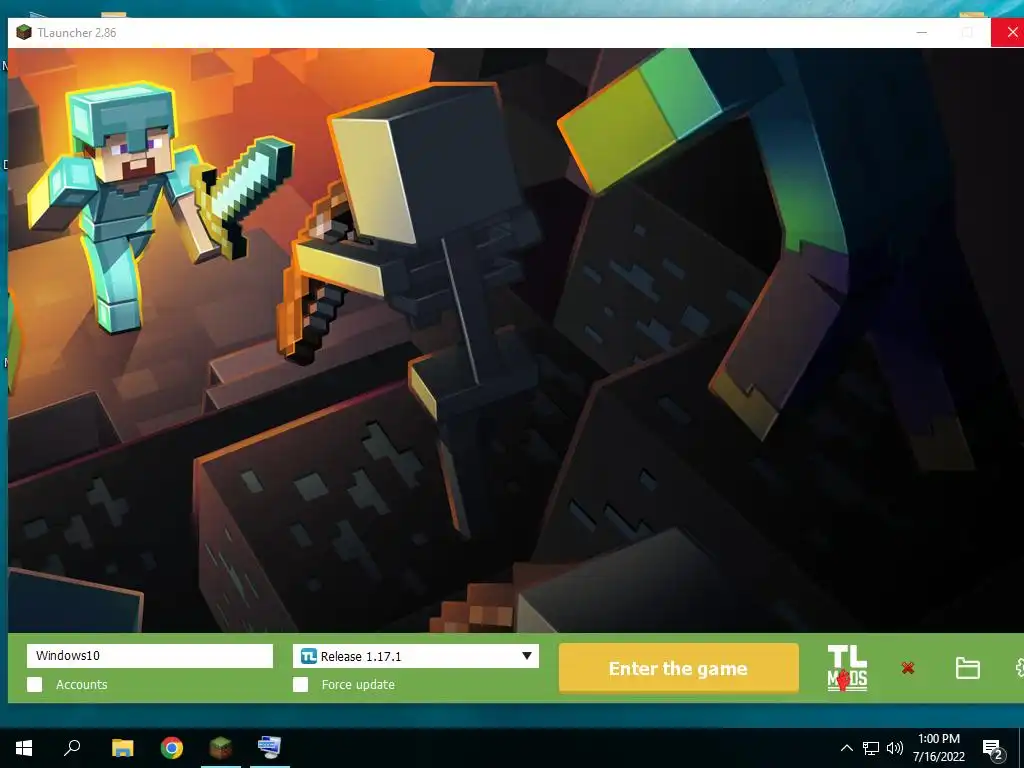Screen dimensions: 1024x768
Task: Click the Enter the game button
Action: pos(679,668)
